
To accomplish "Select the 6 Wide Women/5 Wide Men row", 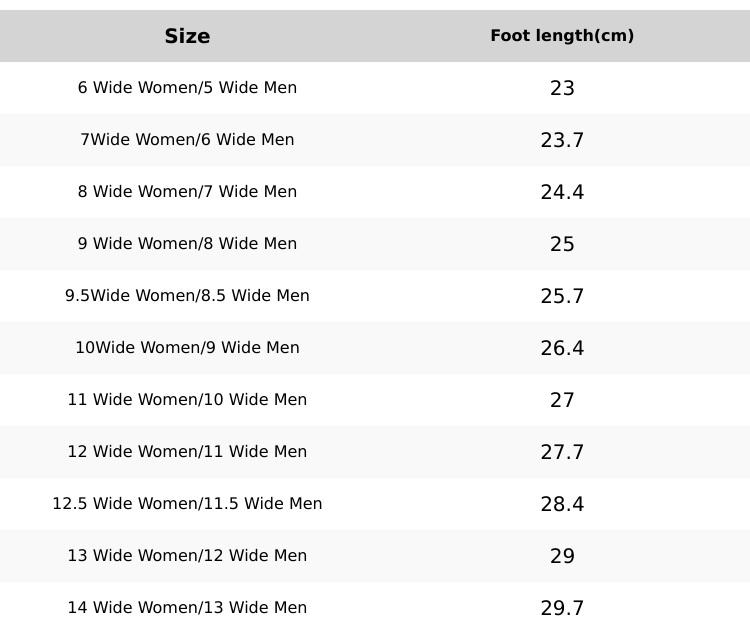I will tap(187, 88).
